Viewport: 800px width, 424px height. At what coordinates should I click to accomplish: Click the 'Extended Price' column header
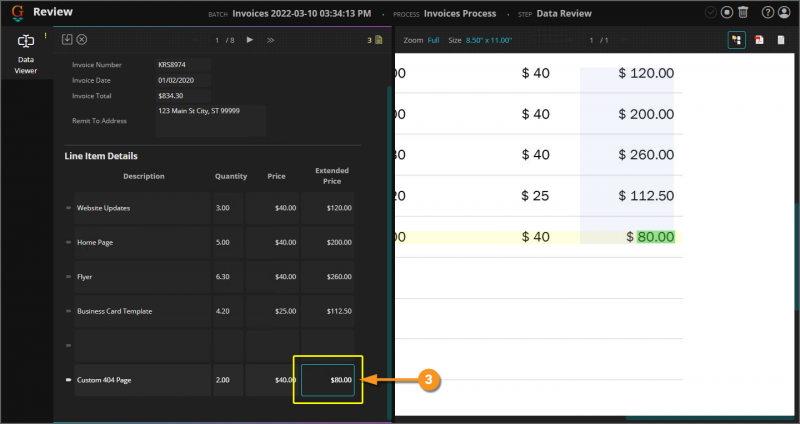[x=332, y=176]
